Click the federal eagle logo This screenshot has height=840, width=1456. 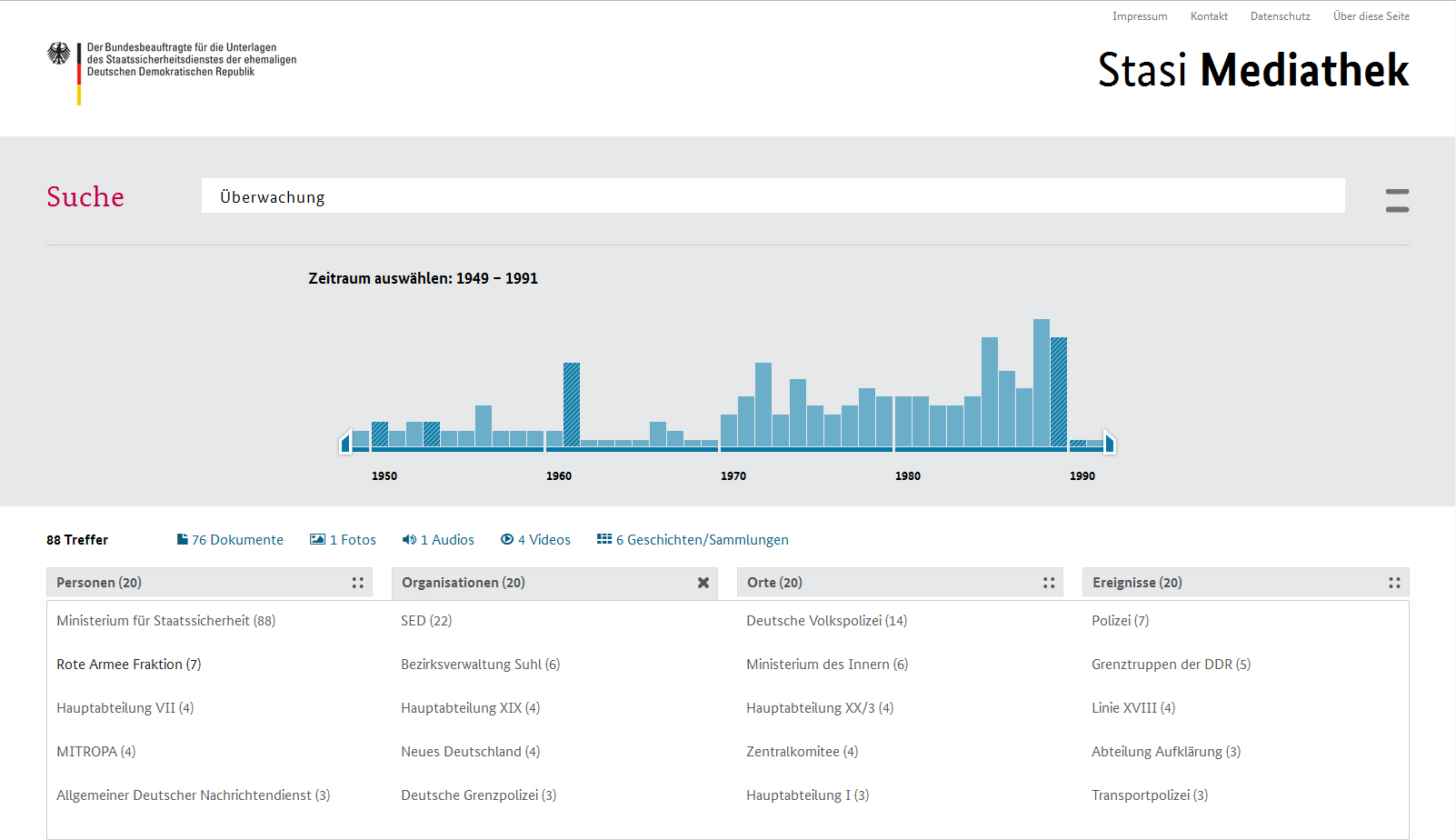(x=59, y=55)
